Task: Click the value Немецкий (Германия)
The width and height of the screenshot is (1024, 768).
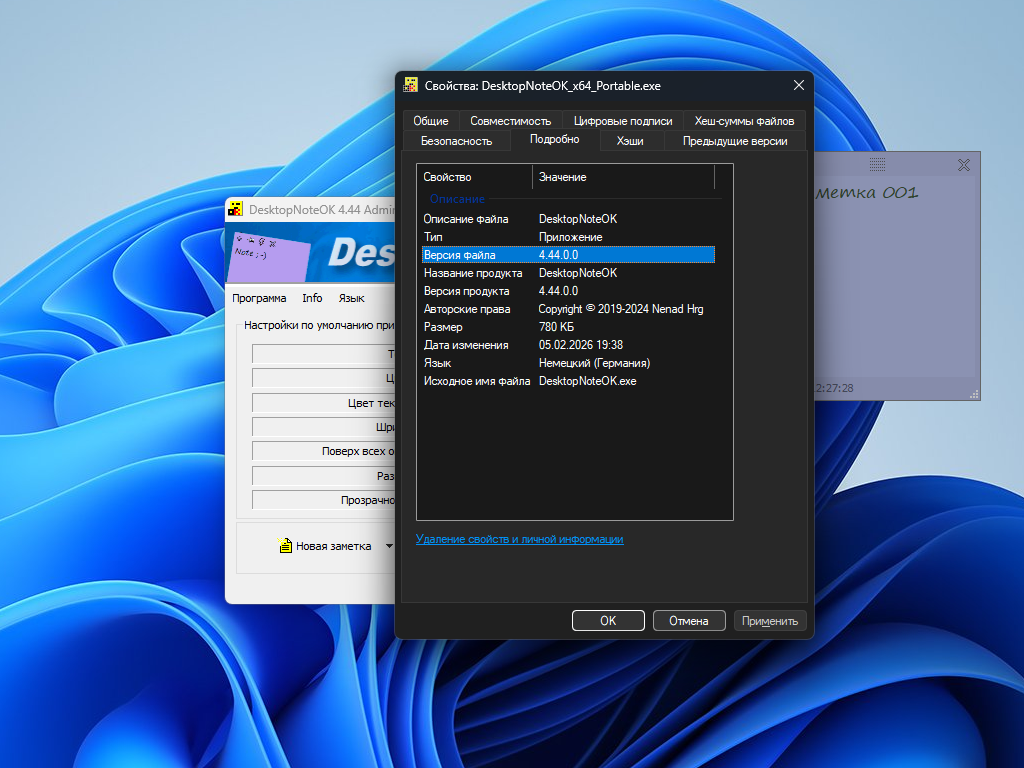Action: [594, 363]
